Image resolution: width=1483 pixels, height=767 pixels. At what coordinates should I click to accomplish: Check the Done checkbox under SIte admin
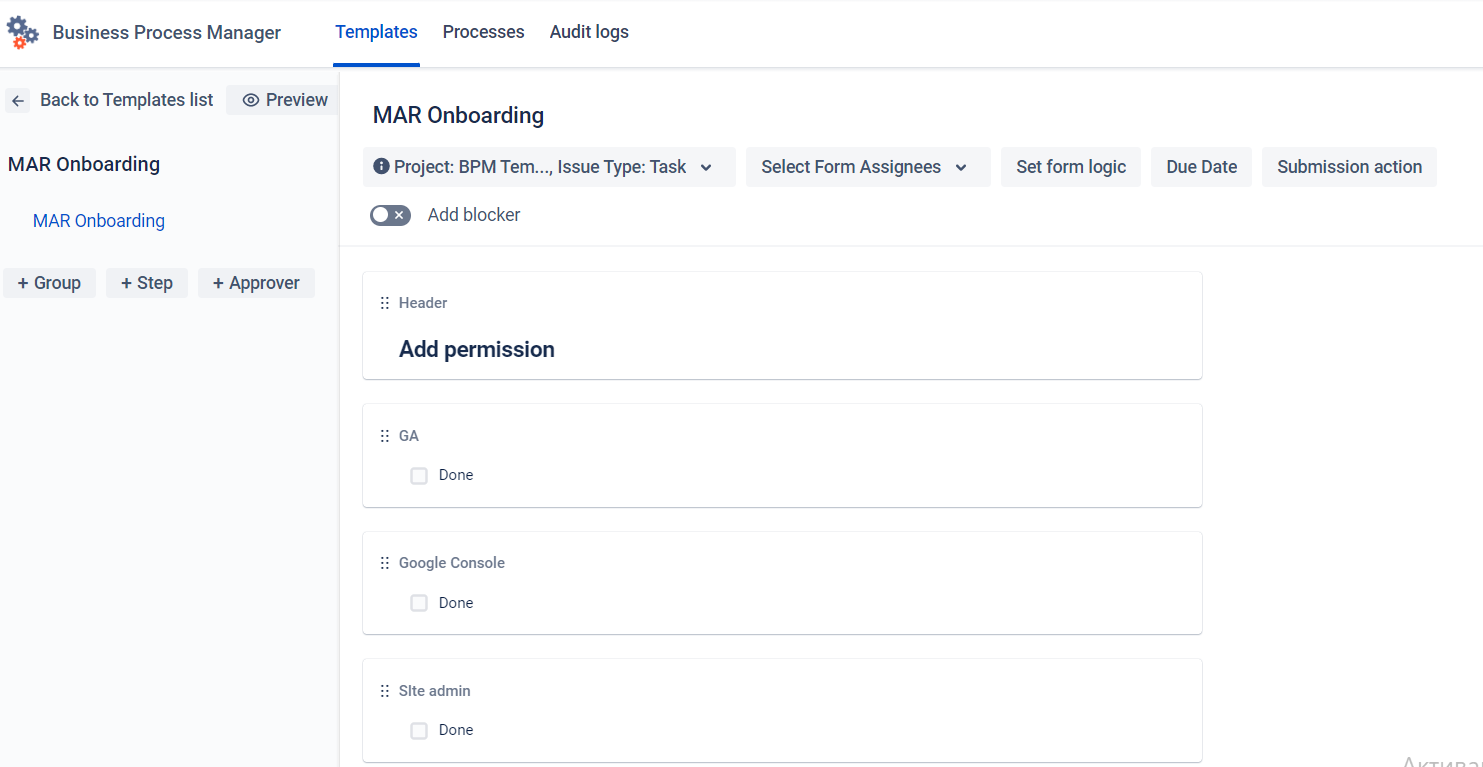click(x=418, y=730)
